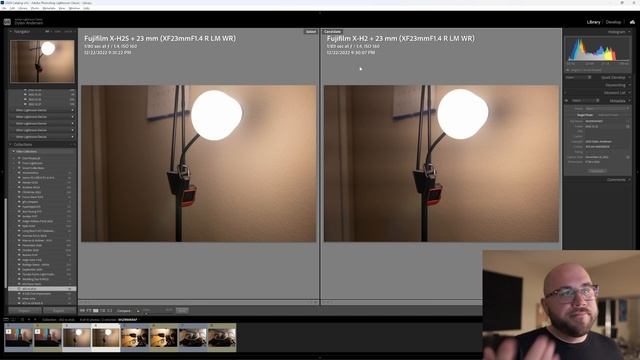This screenshot has height=360, width=640.
Task: Click Selected Photos tab in Metadata panel
Action: [x=608, y=115]
